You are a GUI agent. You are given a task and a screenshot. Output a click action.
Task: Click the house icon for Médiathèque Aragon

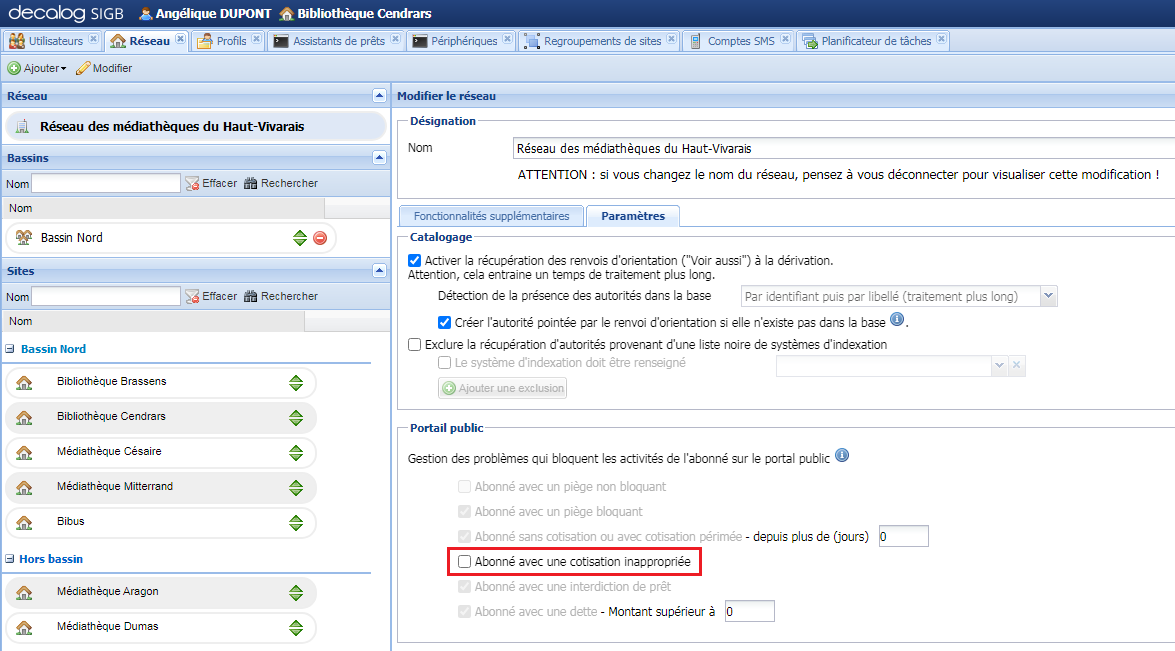click(x=25, y=592)
